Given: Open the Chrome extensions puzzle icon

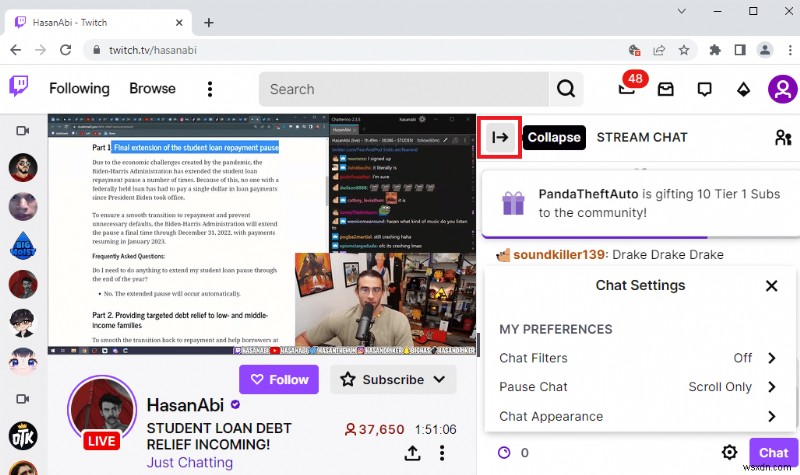Looking at the screenshot, I should (715, 50).
